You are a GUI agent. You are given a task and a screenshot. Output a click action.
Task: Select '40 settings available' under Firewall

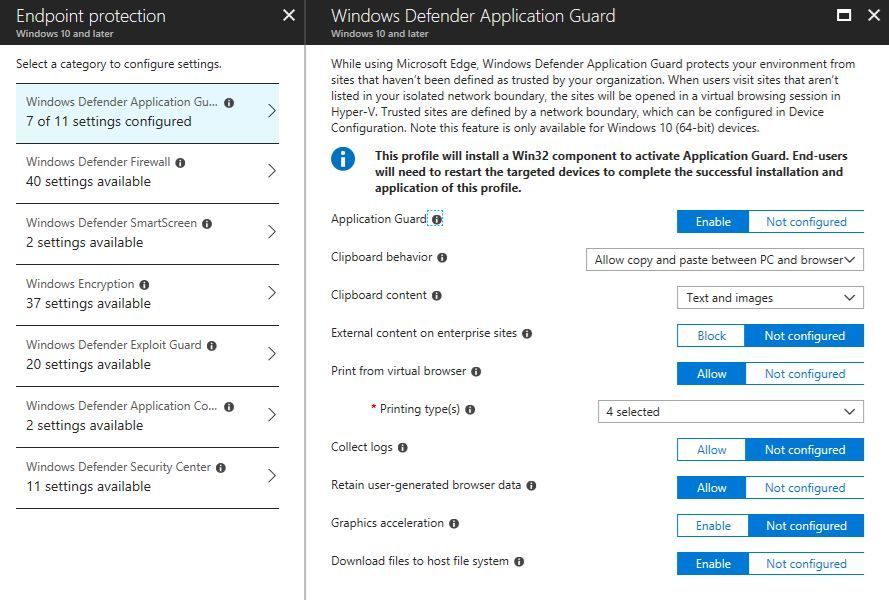[88, 181]
